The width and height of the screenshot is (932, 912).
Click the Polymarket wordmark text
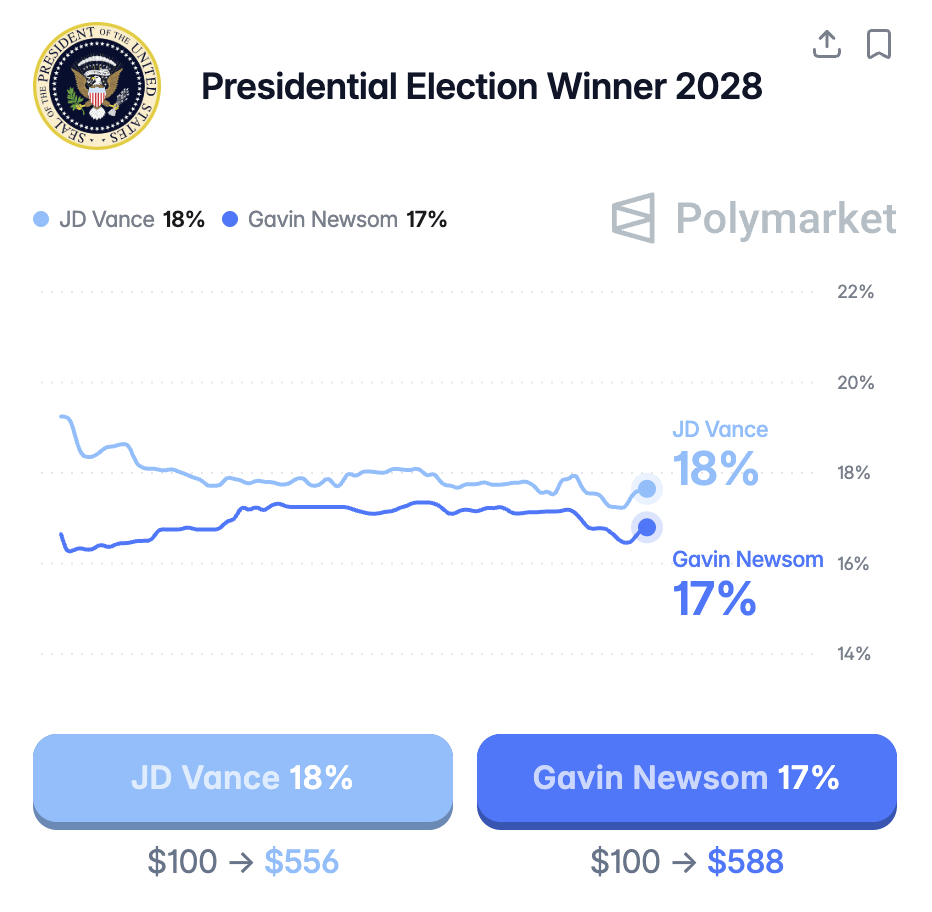pyautogui.click(x=786, y=218)
